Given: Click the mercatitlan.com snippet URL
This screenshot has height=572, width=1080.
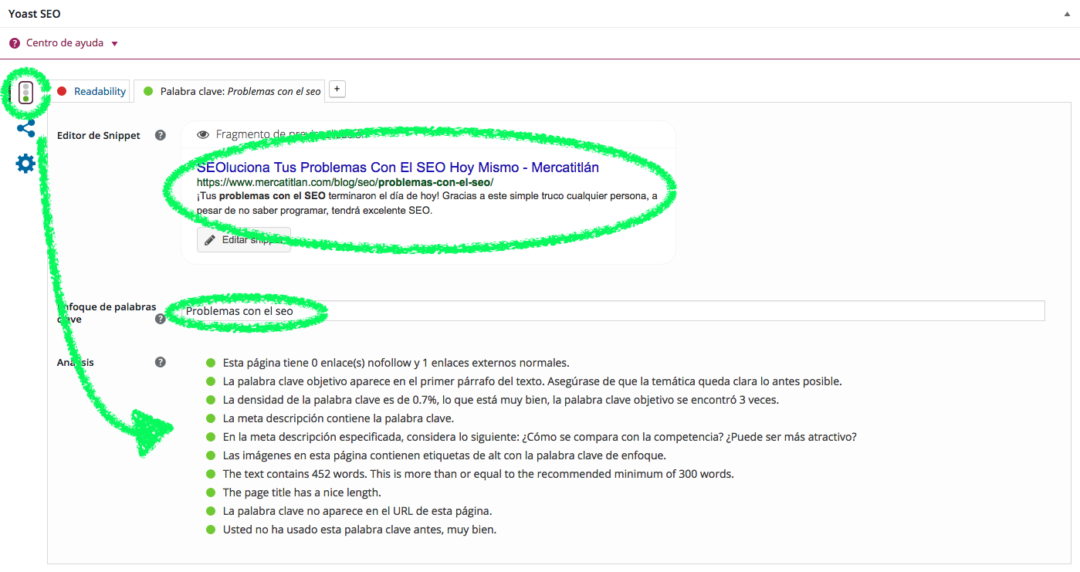Looking at the screenshot, I should click(x=345, y=183).
